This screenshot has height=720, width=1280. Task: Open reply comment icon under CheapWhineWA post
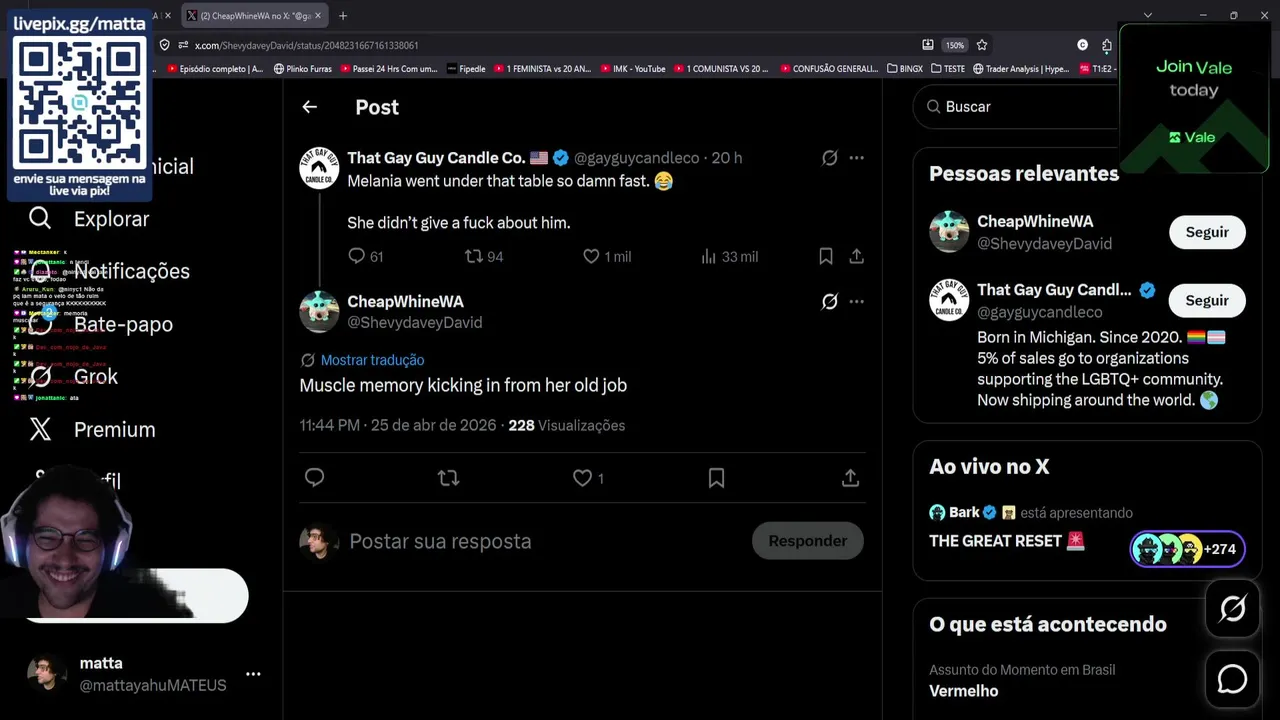pyautogui.click(x=314, y=478)
